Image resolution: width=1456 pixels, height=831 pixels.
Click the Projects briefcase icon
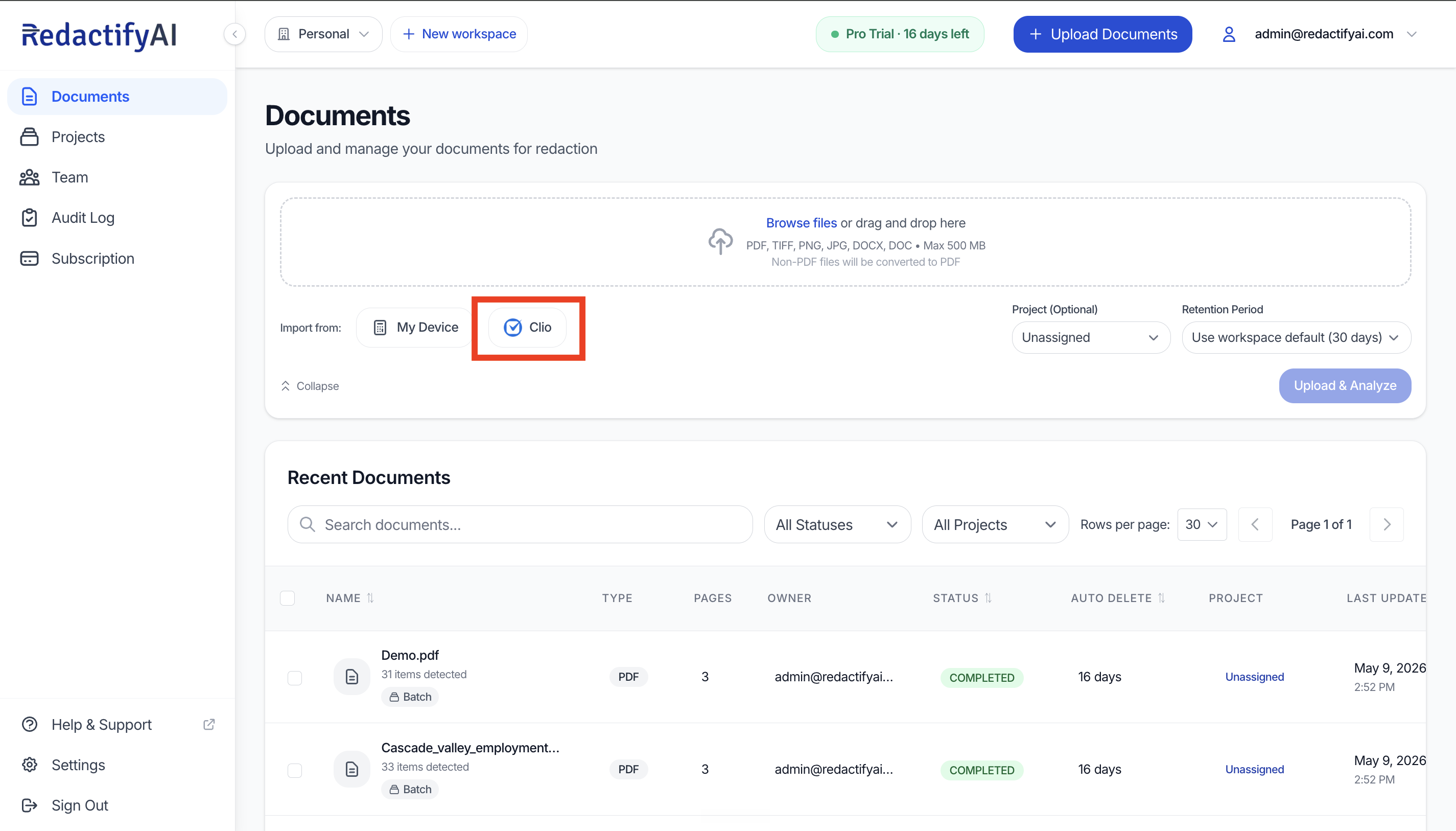[29, 137]
